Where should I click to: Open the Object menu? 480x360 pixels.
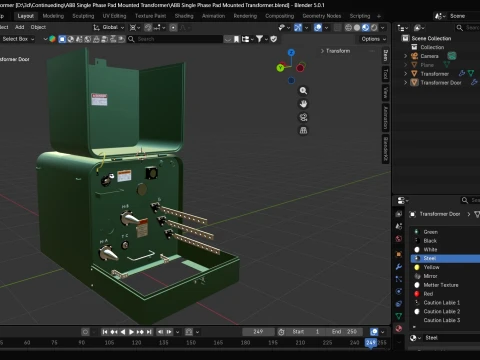(x=38, y=27)
